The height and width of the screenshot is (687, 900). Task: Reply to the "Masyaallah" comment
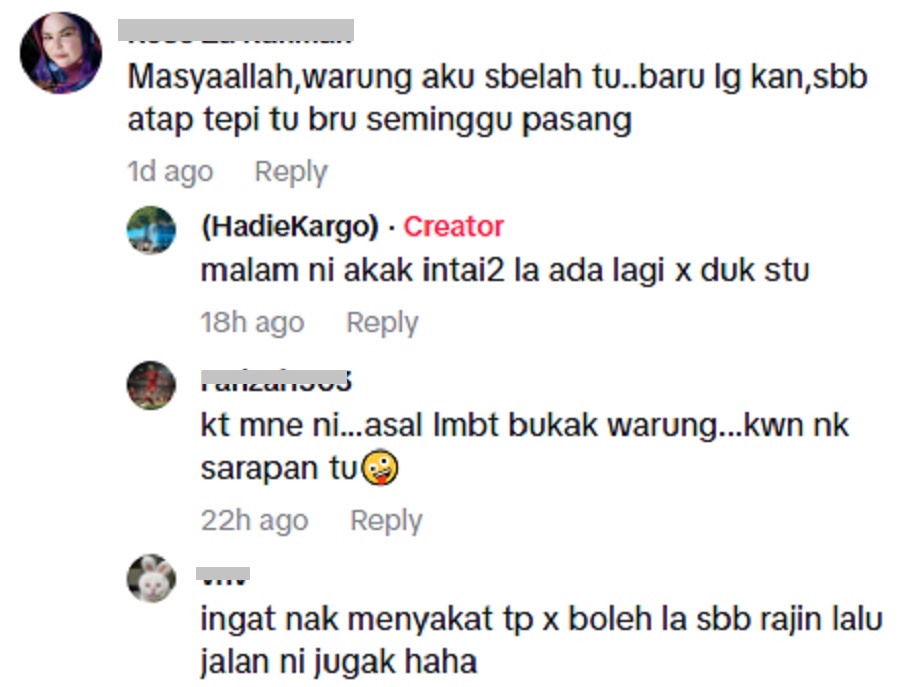pyautogui.click(x=291, y=172)
